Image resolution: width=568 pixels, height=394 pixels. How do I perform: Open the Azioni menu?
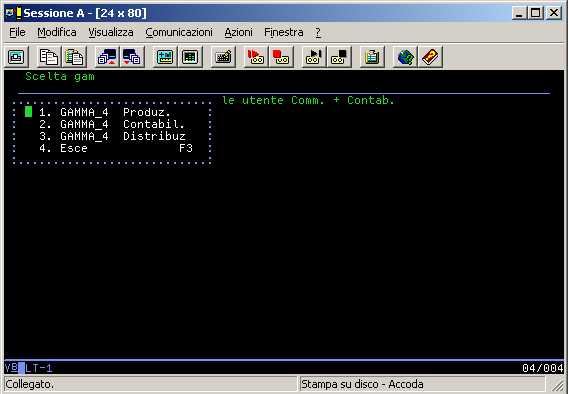(238, 32)
